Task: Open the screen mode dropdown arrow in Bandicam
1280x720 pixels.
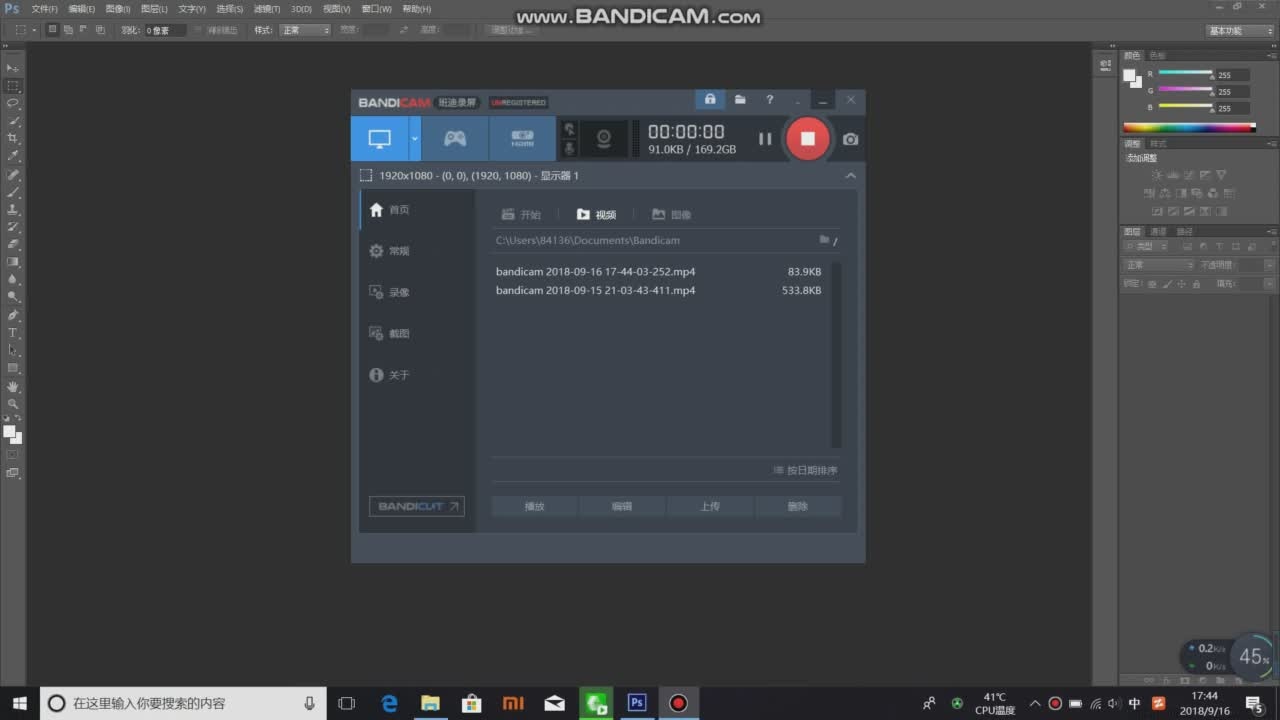Action: [414, 139]
